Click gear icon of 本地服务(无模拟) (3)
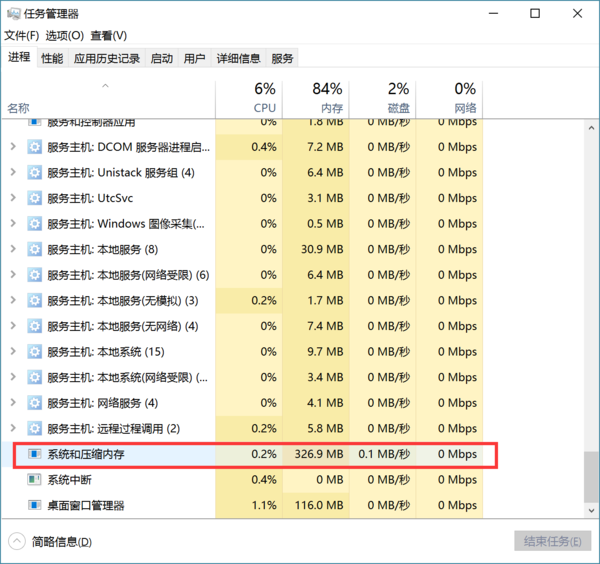Screen dimensions: 600x564 coord(34,301)
